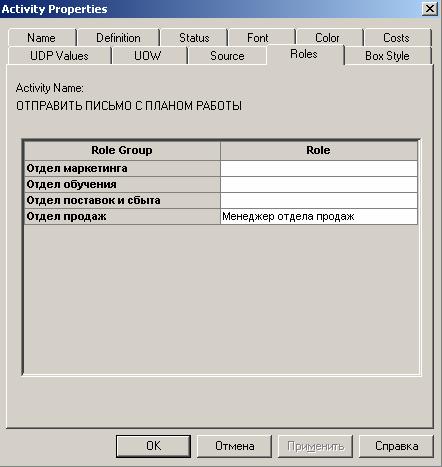Click the activity name ОТПРАВИТЬ ПИСЬМО С ПЛАНОМ РАБОТЫ

pos(129,106)
